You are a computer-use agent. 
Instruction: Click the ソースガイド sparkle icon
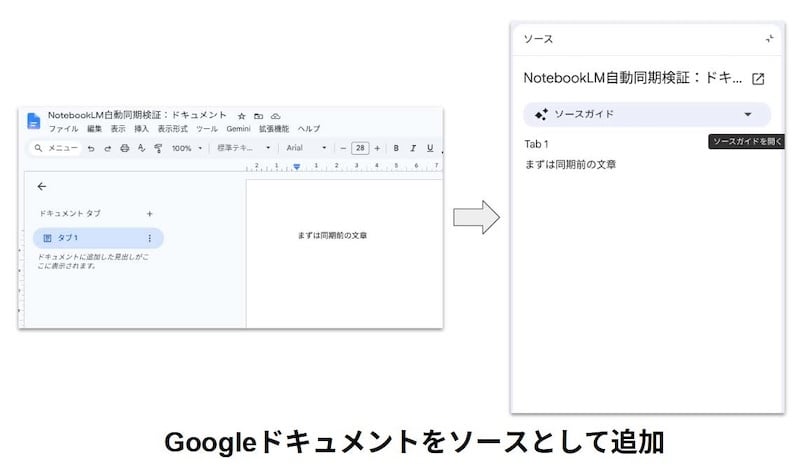point(541,114)
